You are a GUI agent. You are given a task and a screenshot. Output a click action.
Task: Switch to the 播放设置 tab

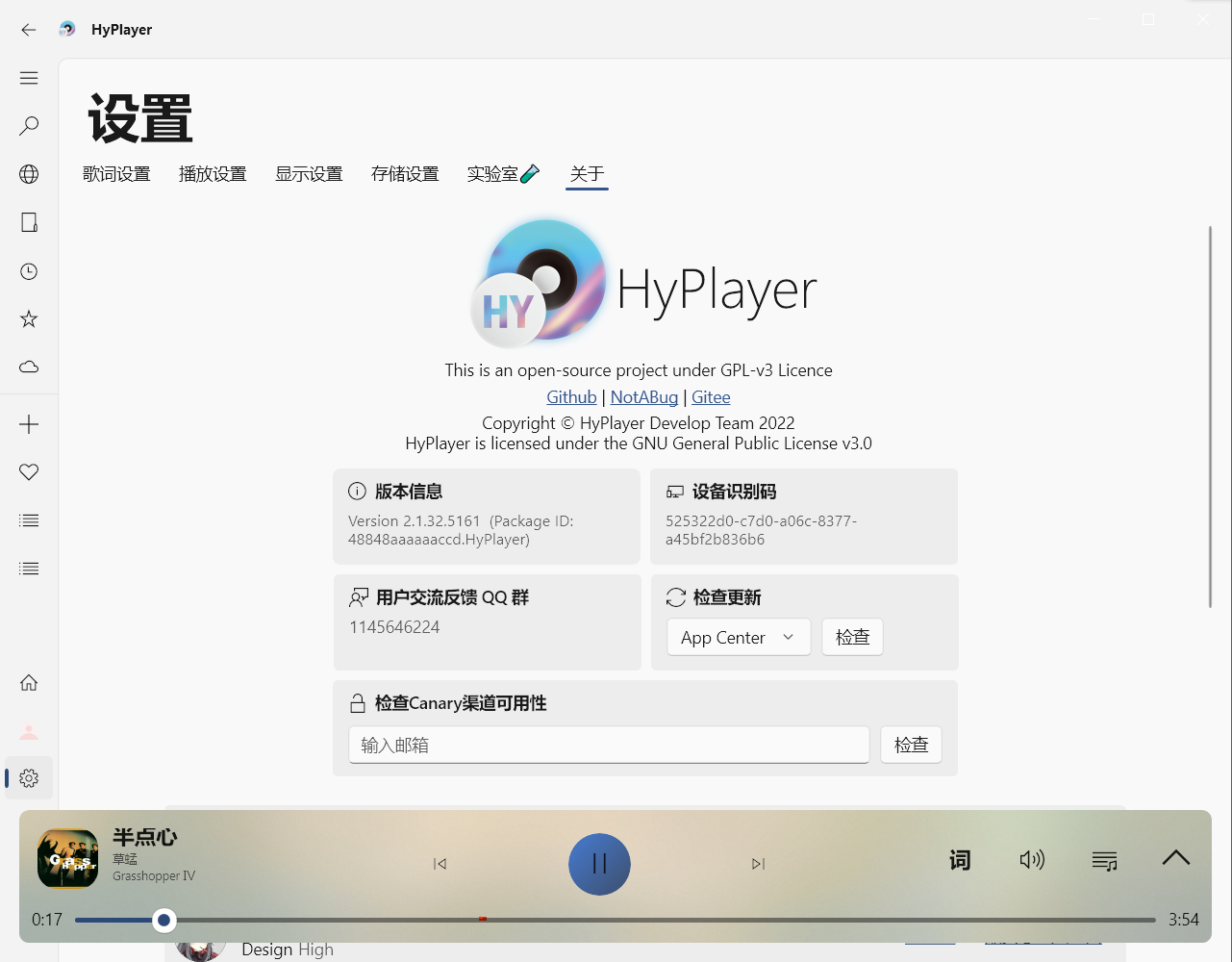(x=213, y=174)
